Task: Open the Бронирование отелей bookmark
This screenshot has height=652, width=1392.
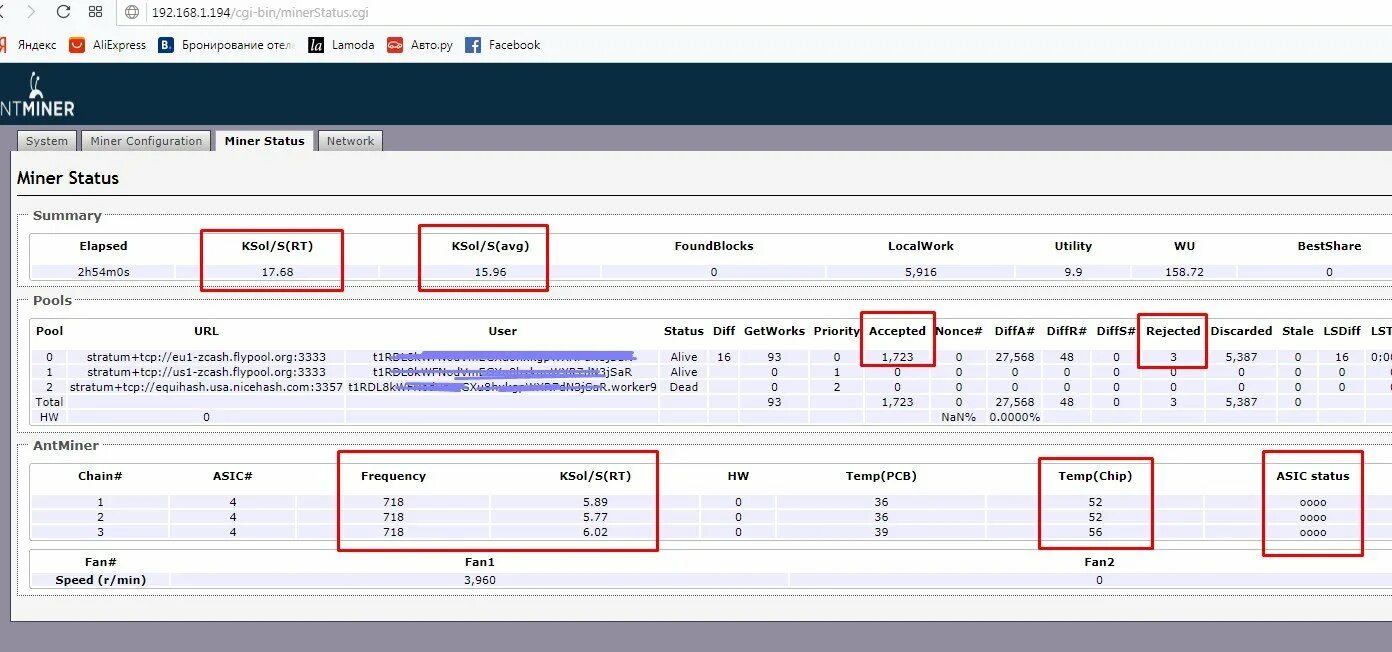Action: (237, 45)
